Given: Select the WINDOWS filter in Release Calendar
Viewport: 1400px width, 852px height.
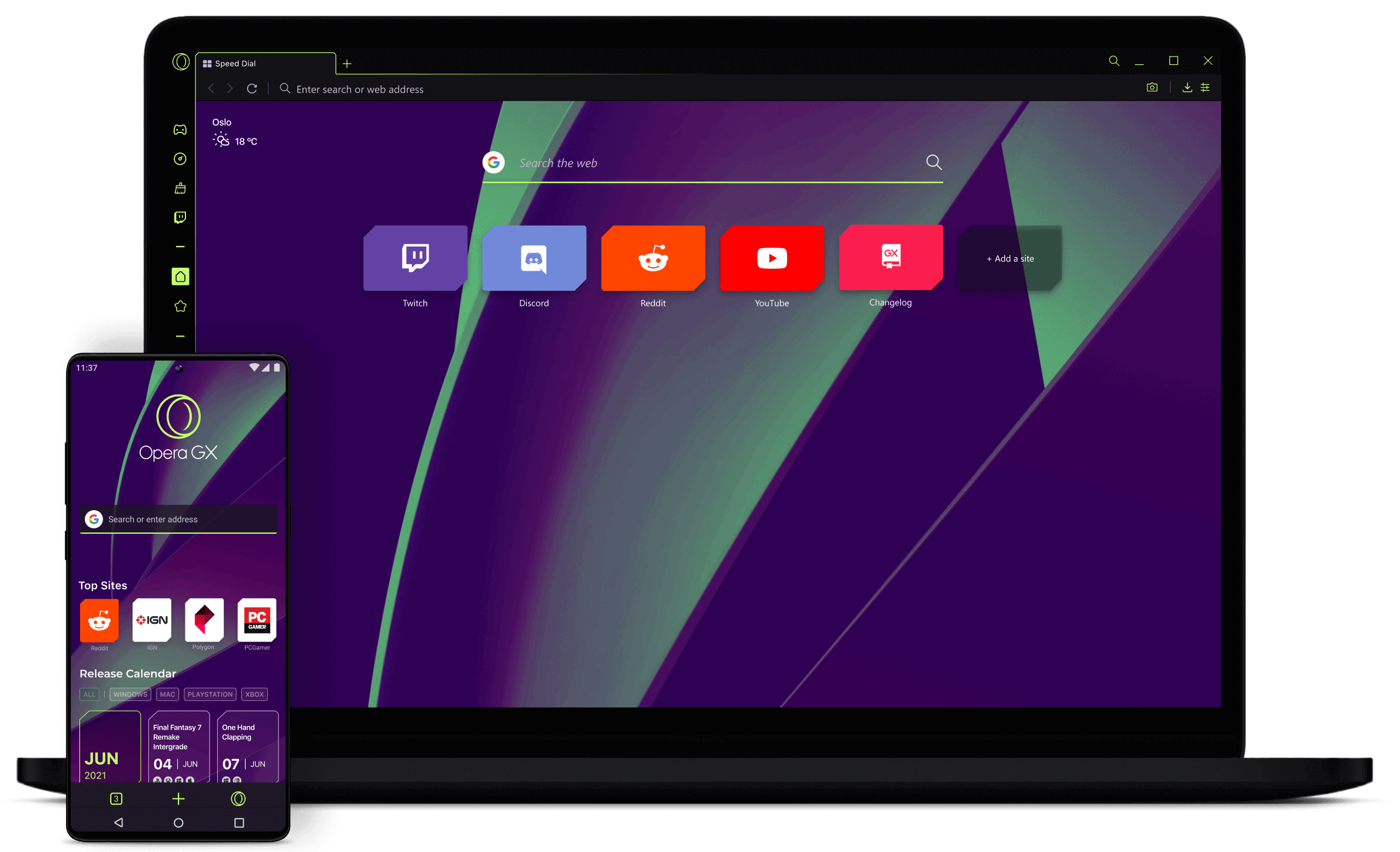Looking at the screenshot, I should pos(128,693).
